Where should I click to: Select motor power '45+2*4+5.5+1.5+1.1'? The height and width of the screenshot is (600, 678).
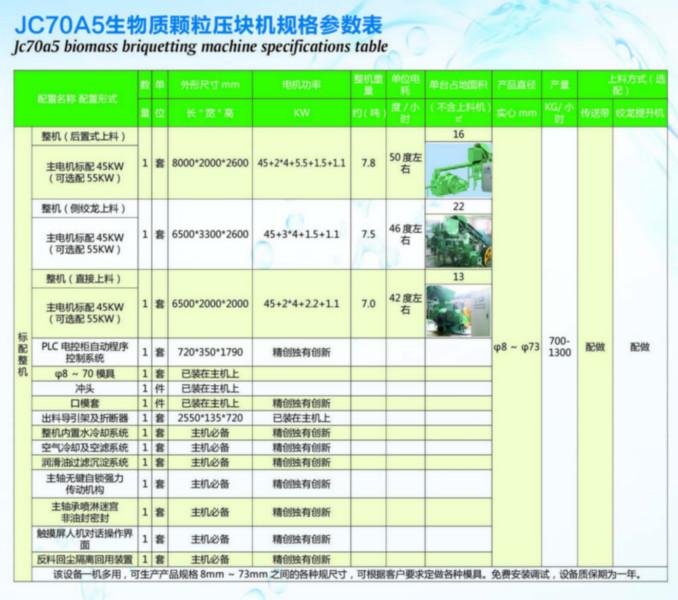click(301, 163)
